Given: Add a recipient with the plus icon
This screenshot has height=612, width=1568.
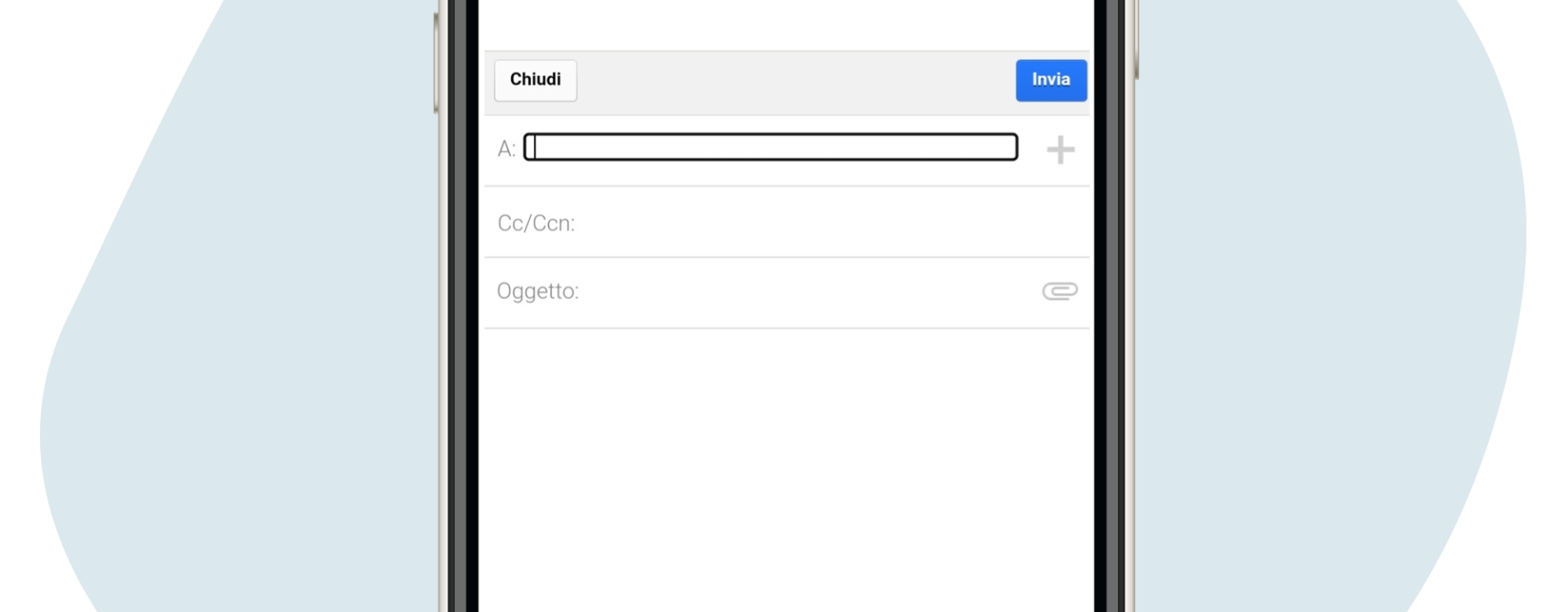Looking at the screenshot, I should [x=1060, y=150].
